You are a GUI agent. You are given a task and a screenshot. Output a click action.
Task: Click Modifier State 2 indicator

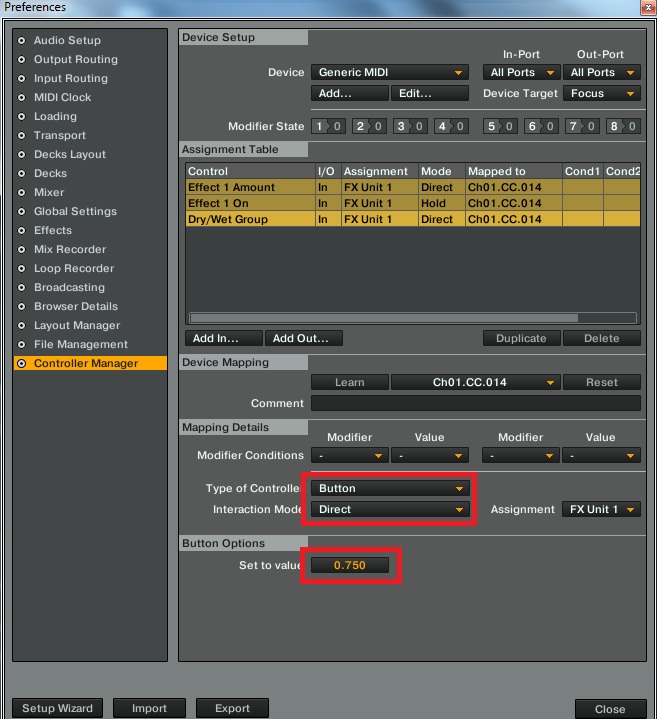pyautogui.click(x=369, y=126)
